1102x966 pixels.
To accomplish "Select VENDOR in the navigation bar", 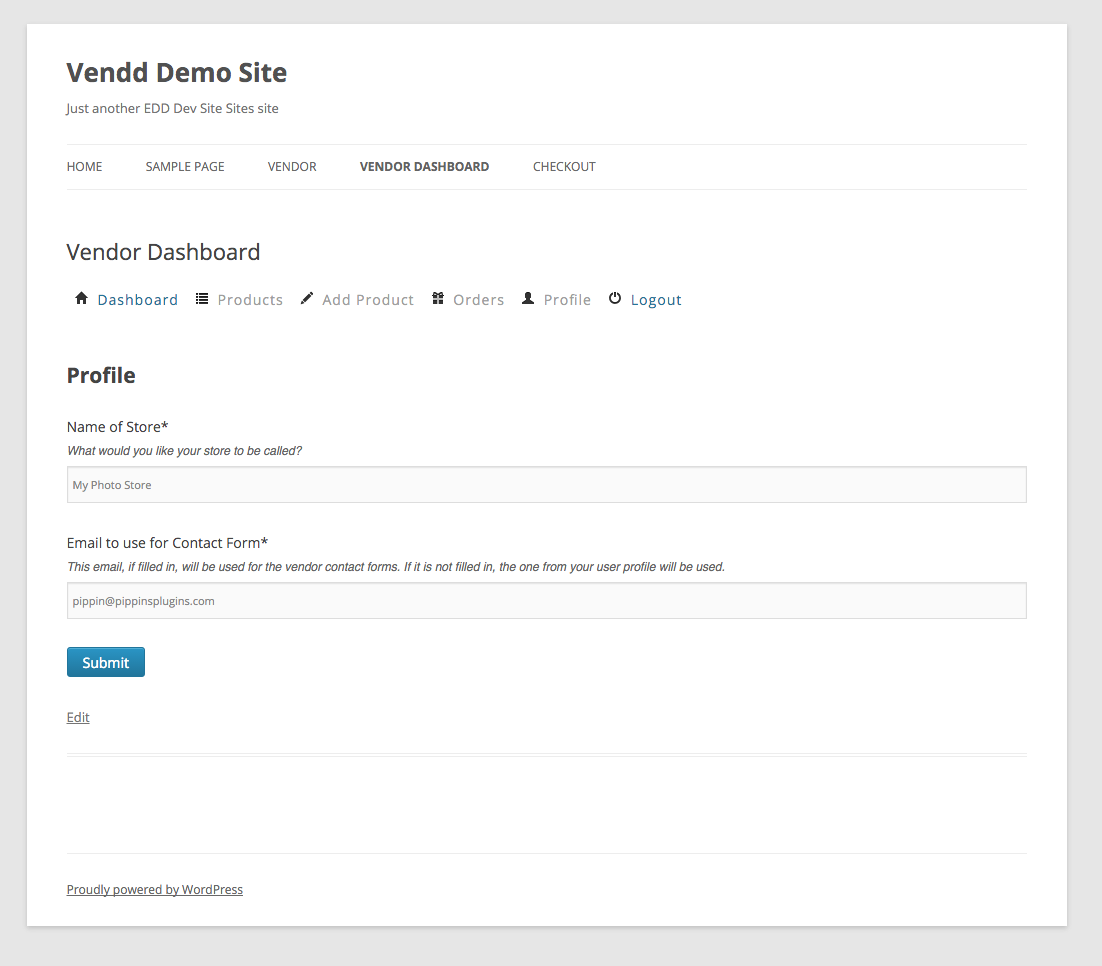I will [292, 167].
